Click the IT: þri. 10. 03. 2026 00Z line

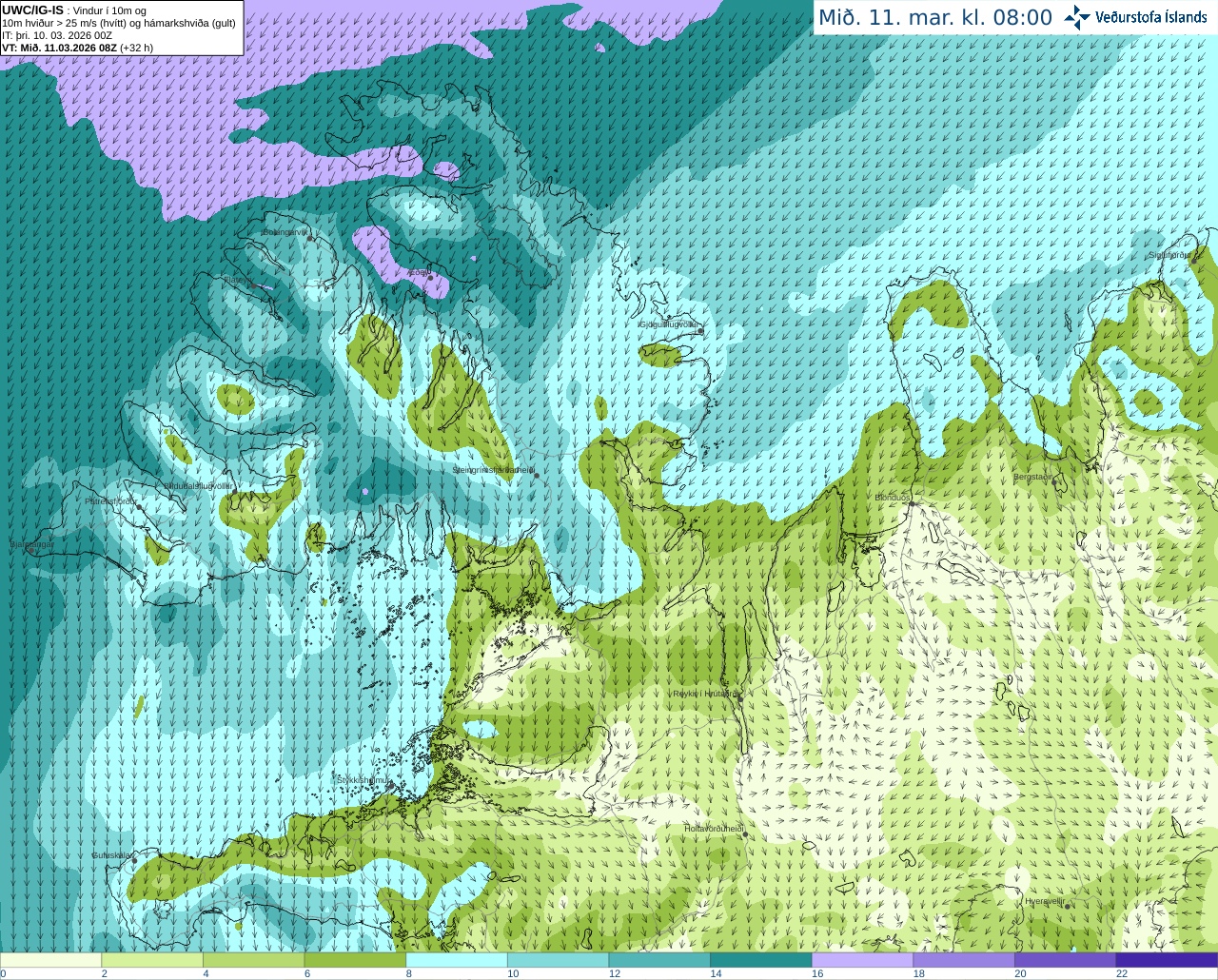(x=57, y=35)
